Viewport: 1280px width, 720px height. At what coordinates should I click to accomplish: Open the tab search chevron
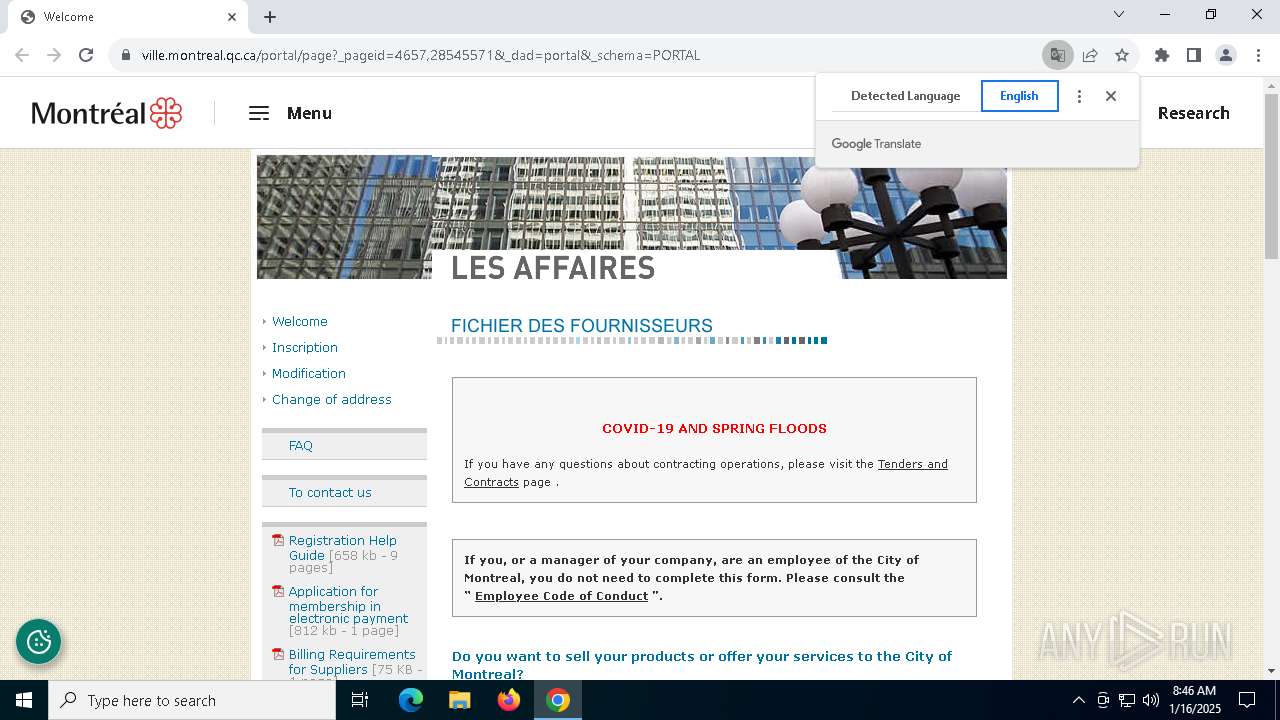click(x=1119, y=14)
